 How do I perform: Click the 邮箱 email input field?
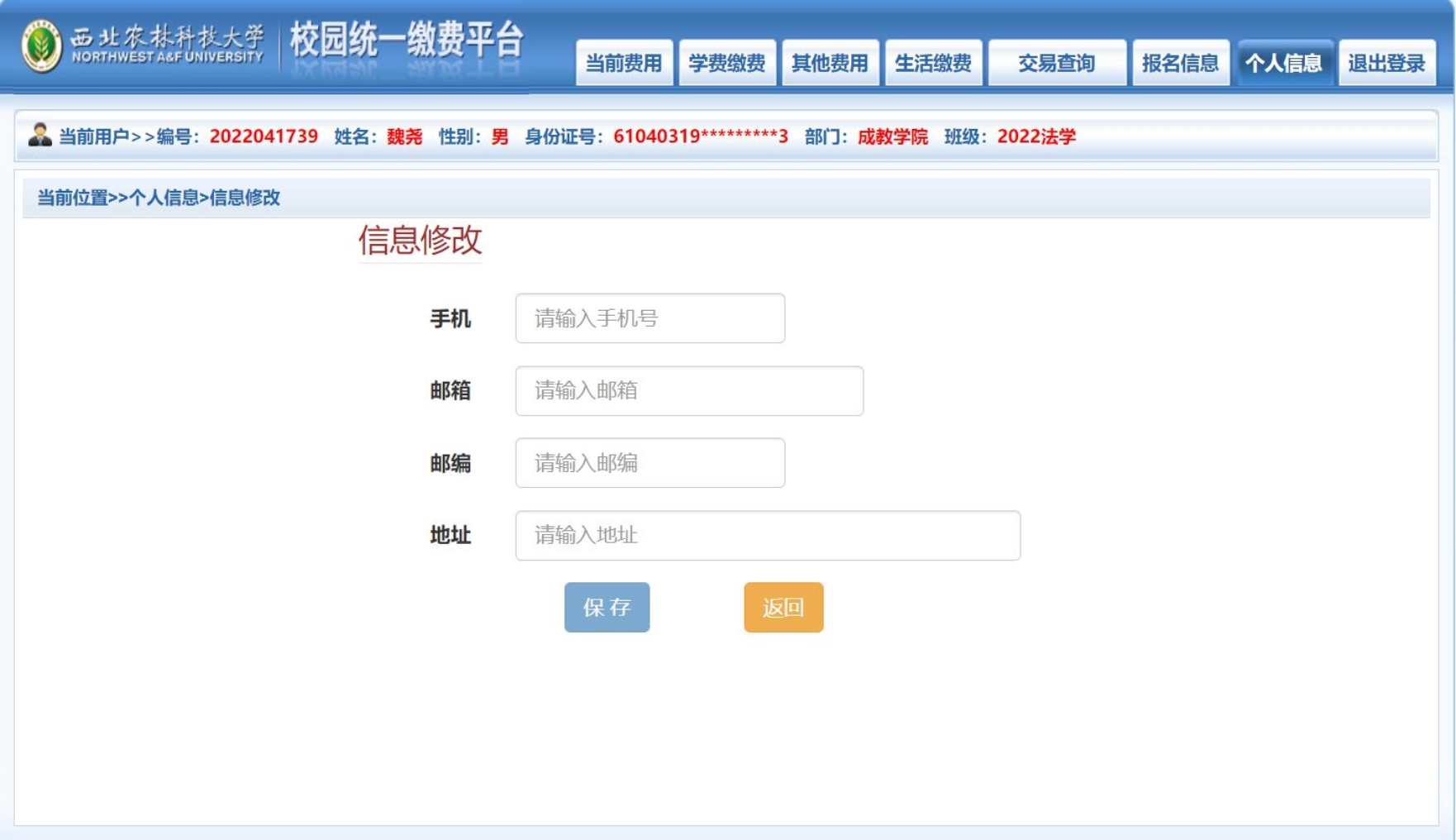[x=688, y=391]
